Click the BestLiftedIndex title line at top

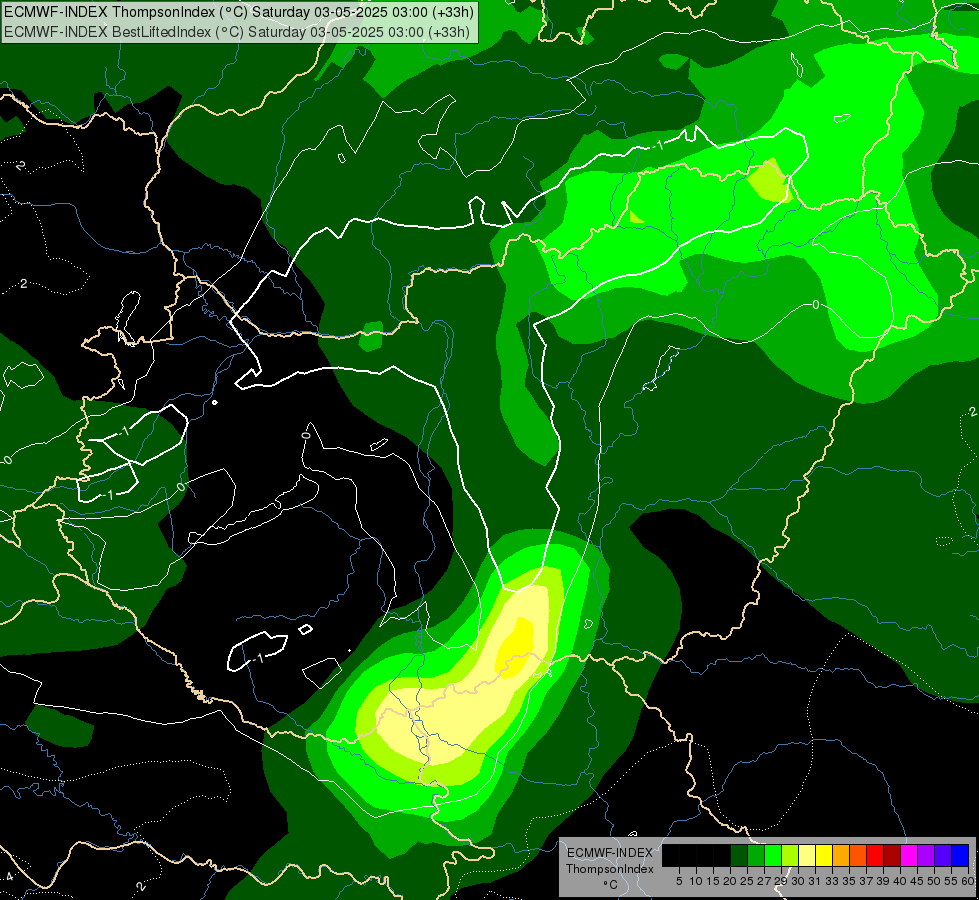(x=237, y=31)
